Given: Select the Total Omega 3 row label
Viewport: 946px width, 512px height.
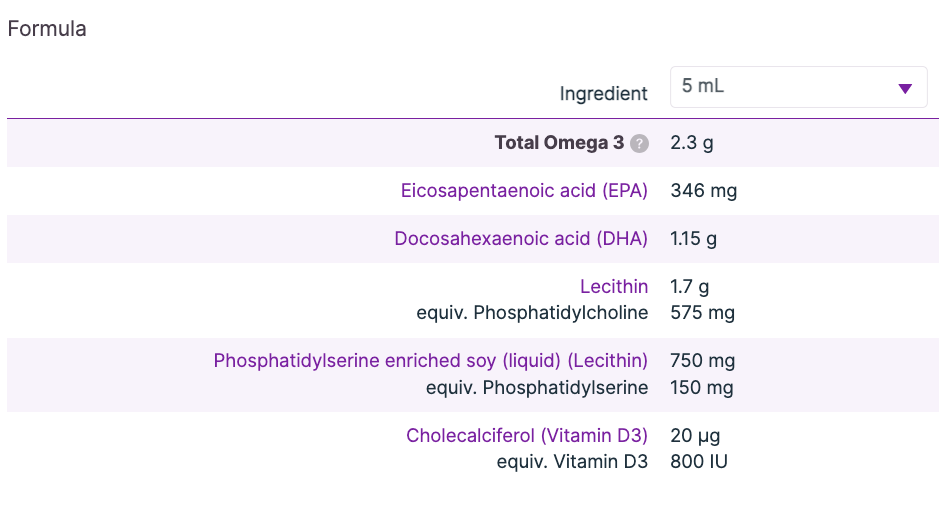Looking at the screenshot, I should 559,143.
